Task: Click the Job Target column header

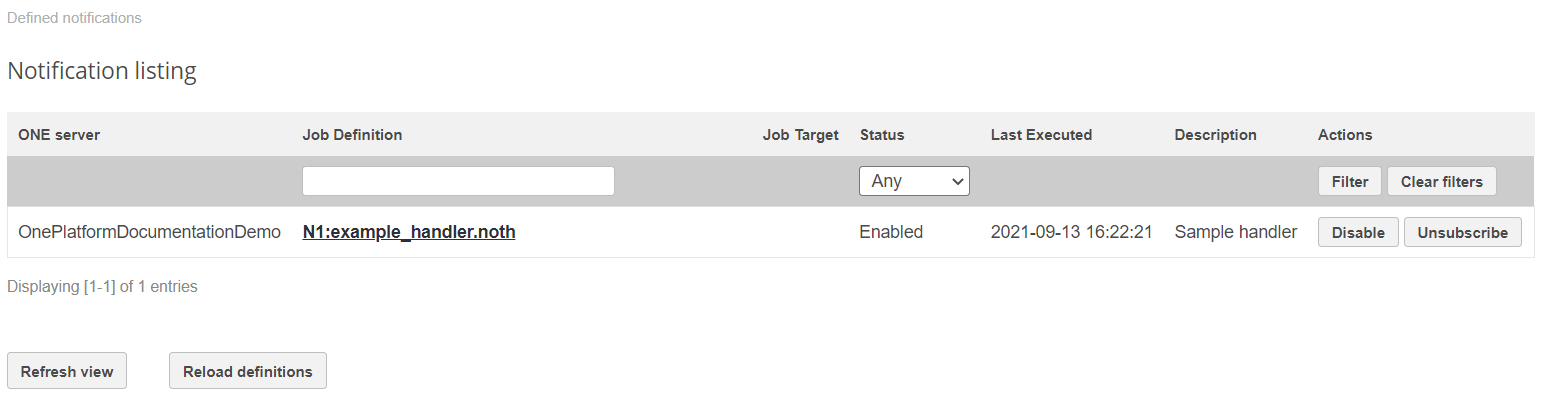Action: 800,135
